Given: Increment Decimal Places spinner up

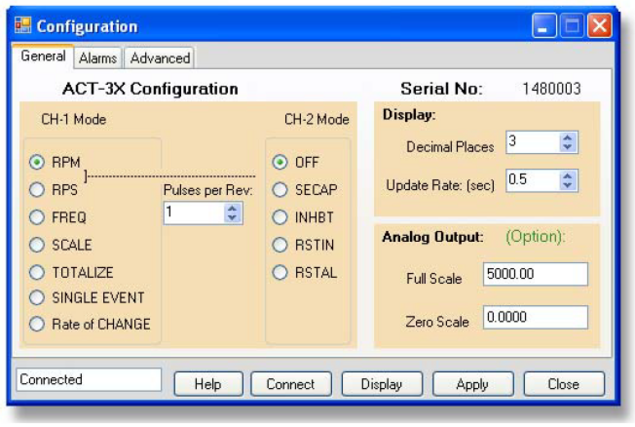Looking at the screenshot, I should pyautogui.click(x=569, y=139).
